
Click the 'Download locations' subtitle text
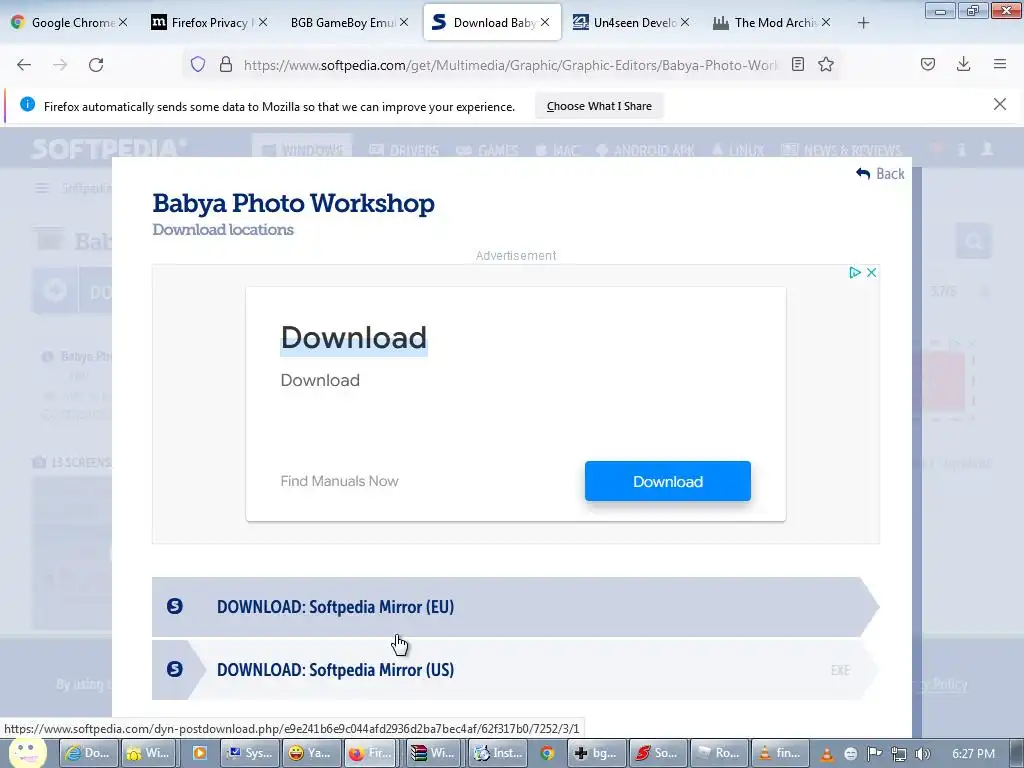point(223,230)
